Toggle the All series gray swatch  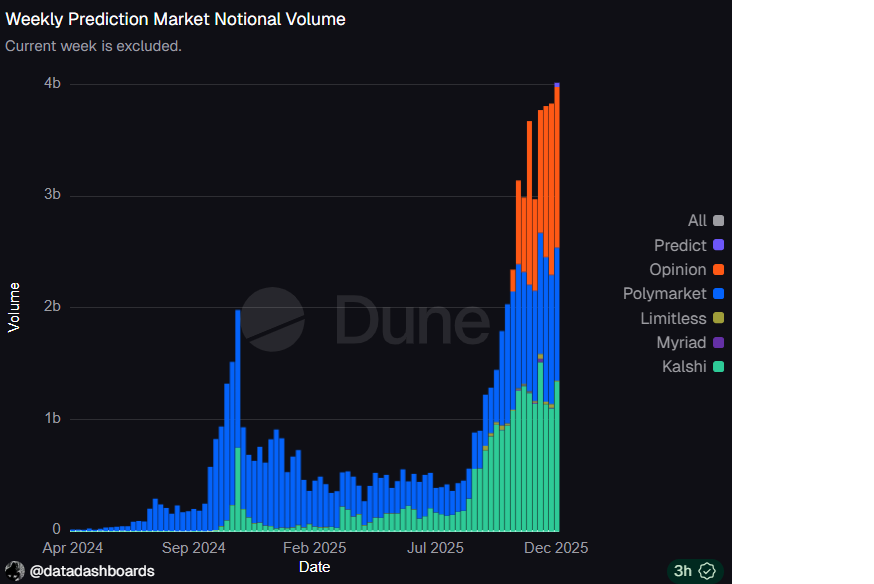tap(718, 221)
